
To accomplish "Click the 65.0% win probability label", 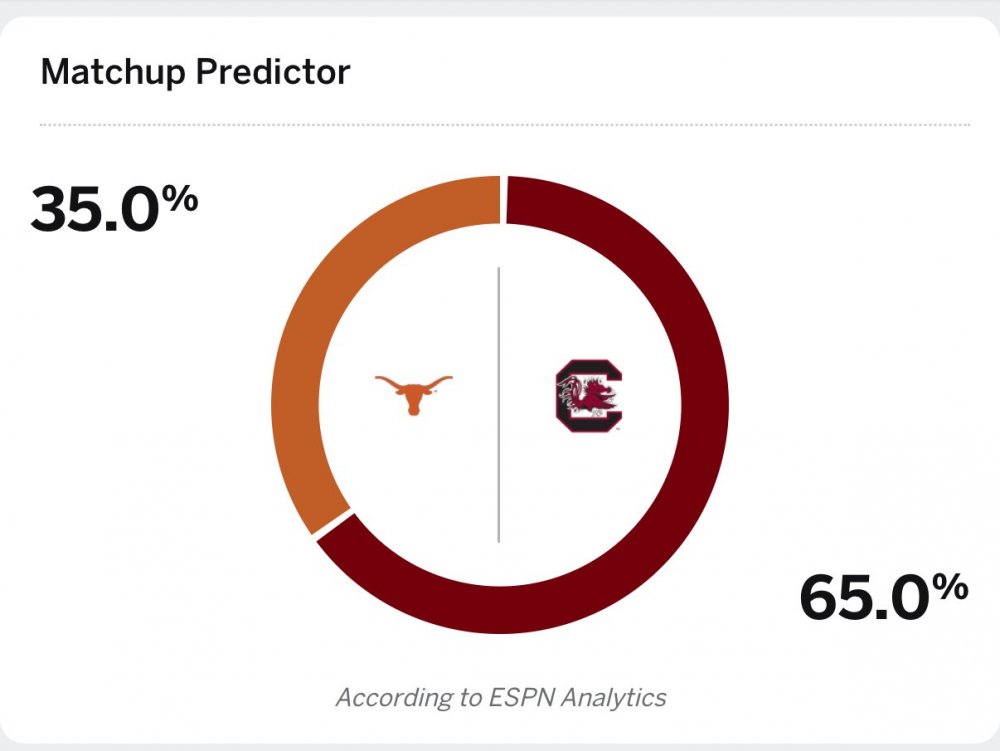I will [x=883, y=597].
